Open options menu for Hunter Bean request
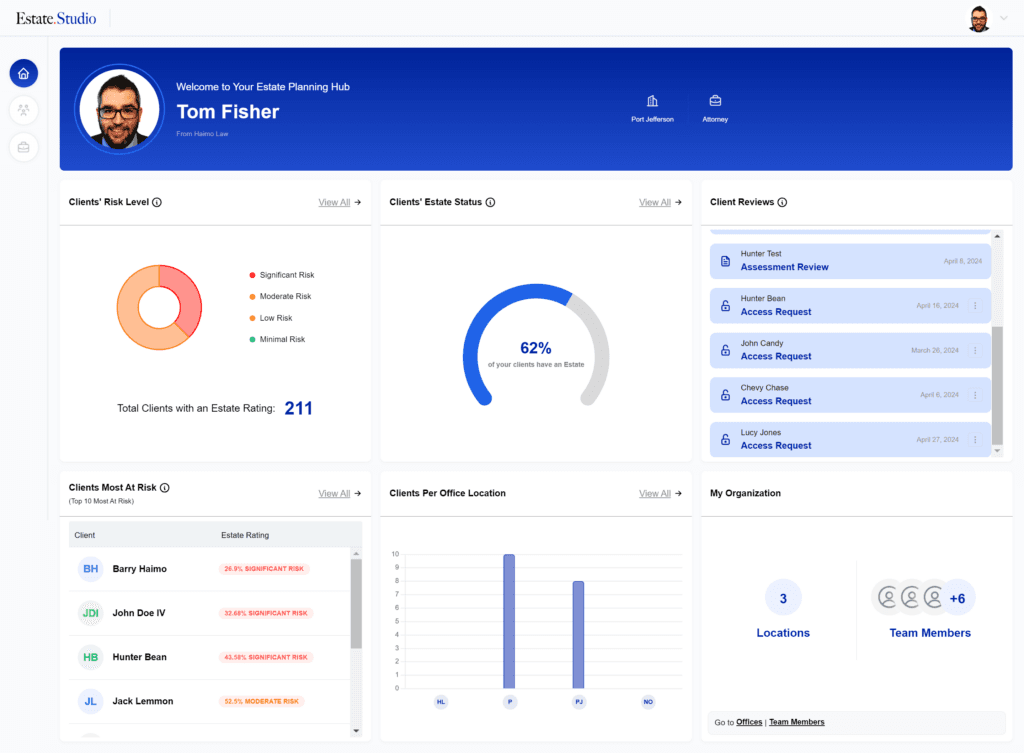The height and width of the screenshot is (753, 1024). coord(975,306)
